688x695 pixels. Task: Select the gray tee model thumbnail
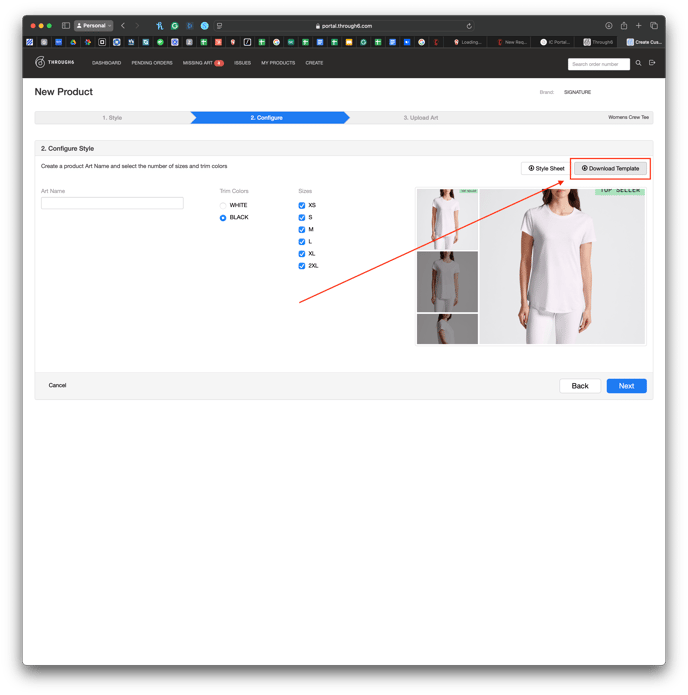tap(447, 281)
